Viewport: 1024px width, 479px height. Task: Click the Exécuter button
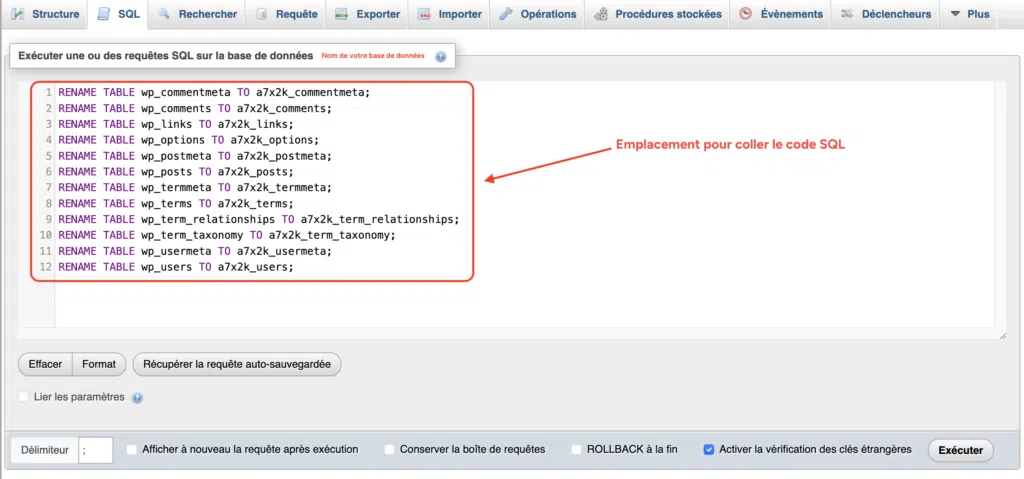click(x=960, y=450)
